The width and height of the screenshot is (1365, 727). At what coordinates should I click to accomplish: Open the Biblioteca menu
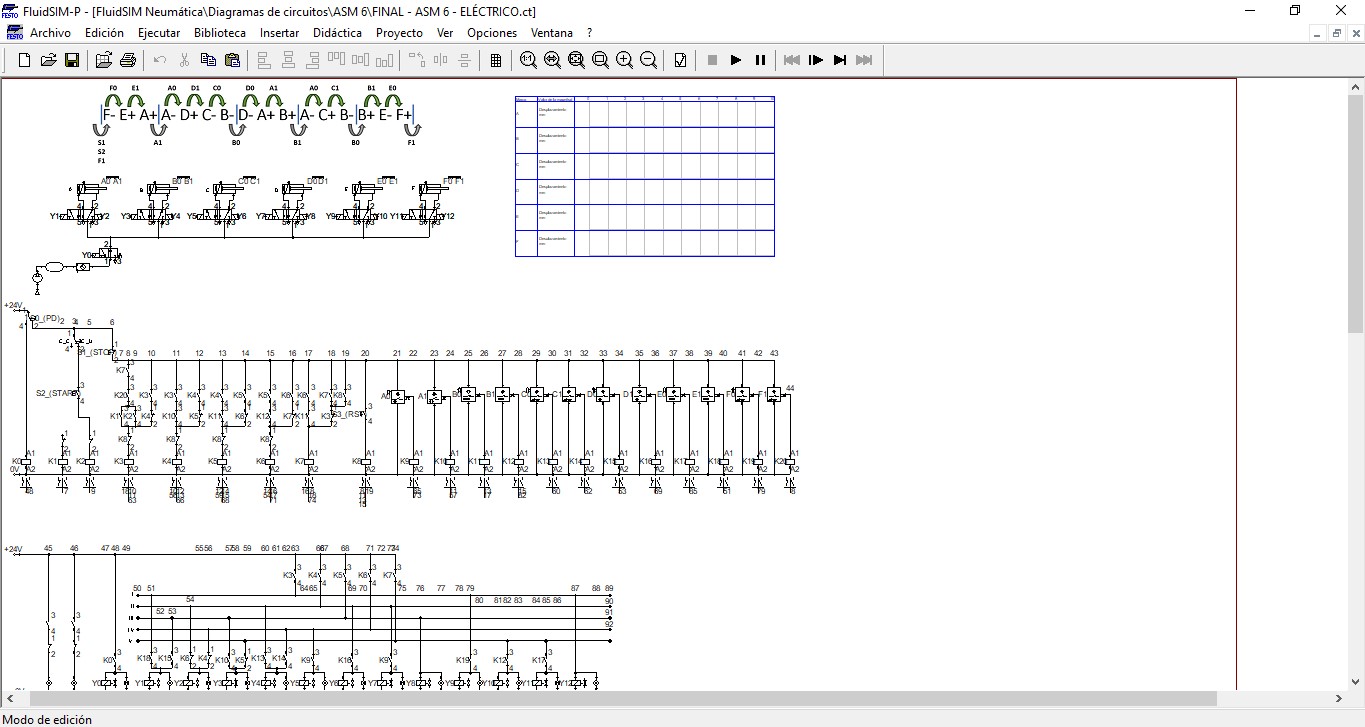tap(220, 33)
